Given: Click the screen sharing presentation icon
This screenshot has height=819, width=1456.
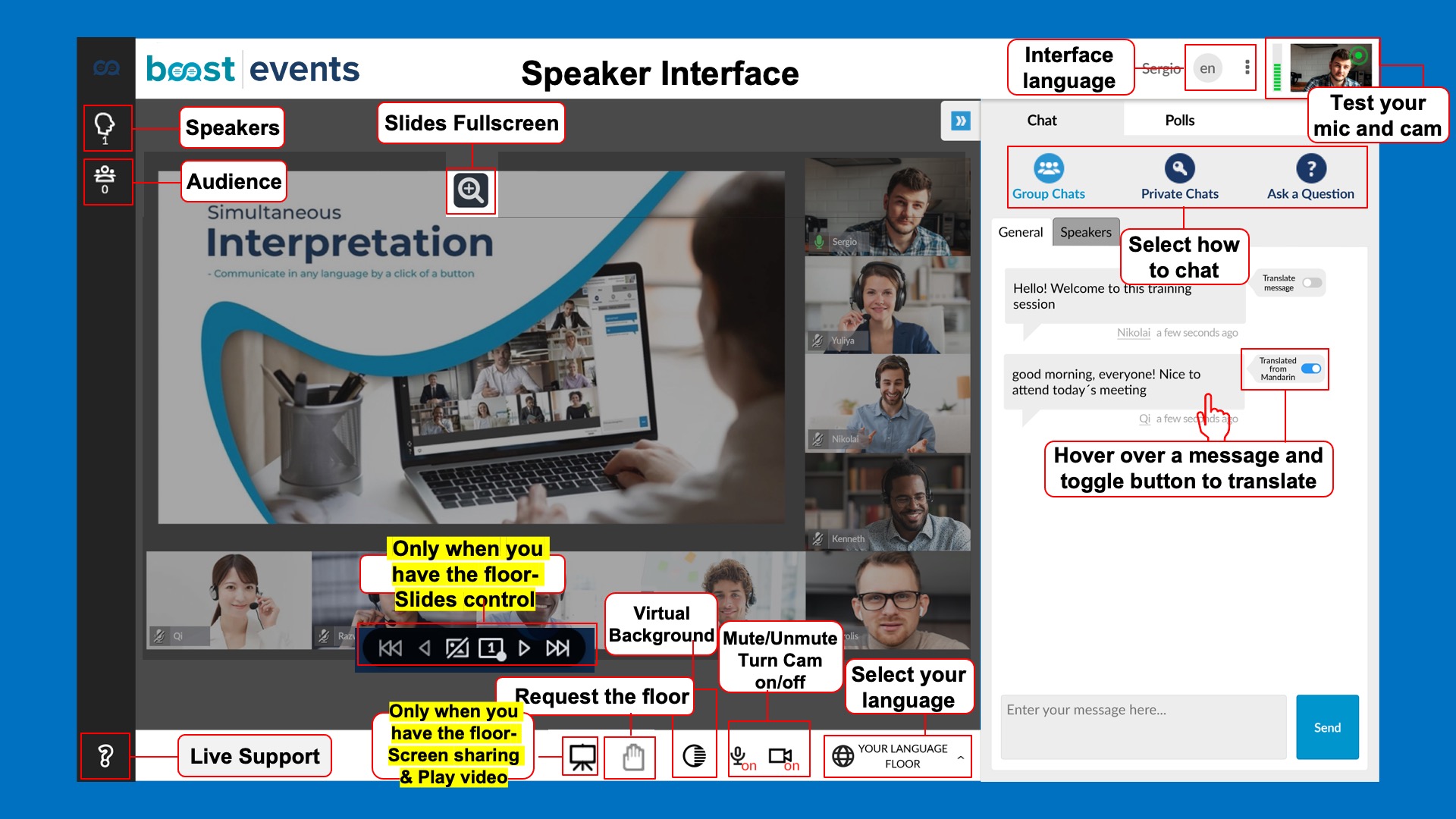Looking at the screenshot, I should (582, 756).
